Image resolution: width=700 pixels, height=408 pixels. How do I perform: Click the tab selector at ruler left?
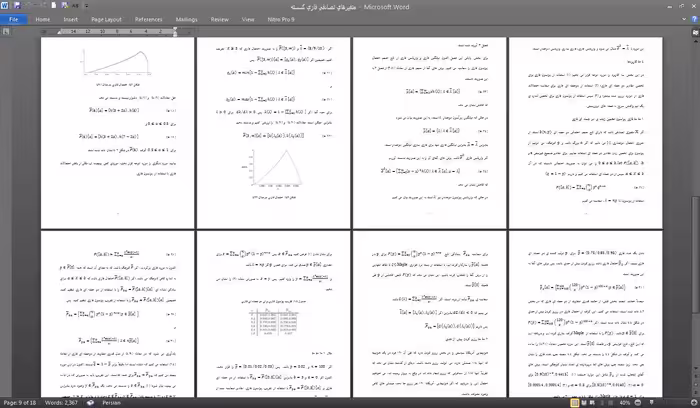[5, 31]
